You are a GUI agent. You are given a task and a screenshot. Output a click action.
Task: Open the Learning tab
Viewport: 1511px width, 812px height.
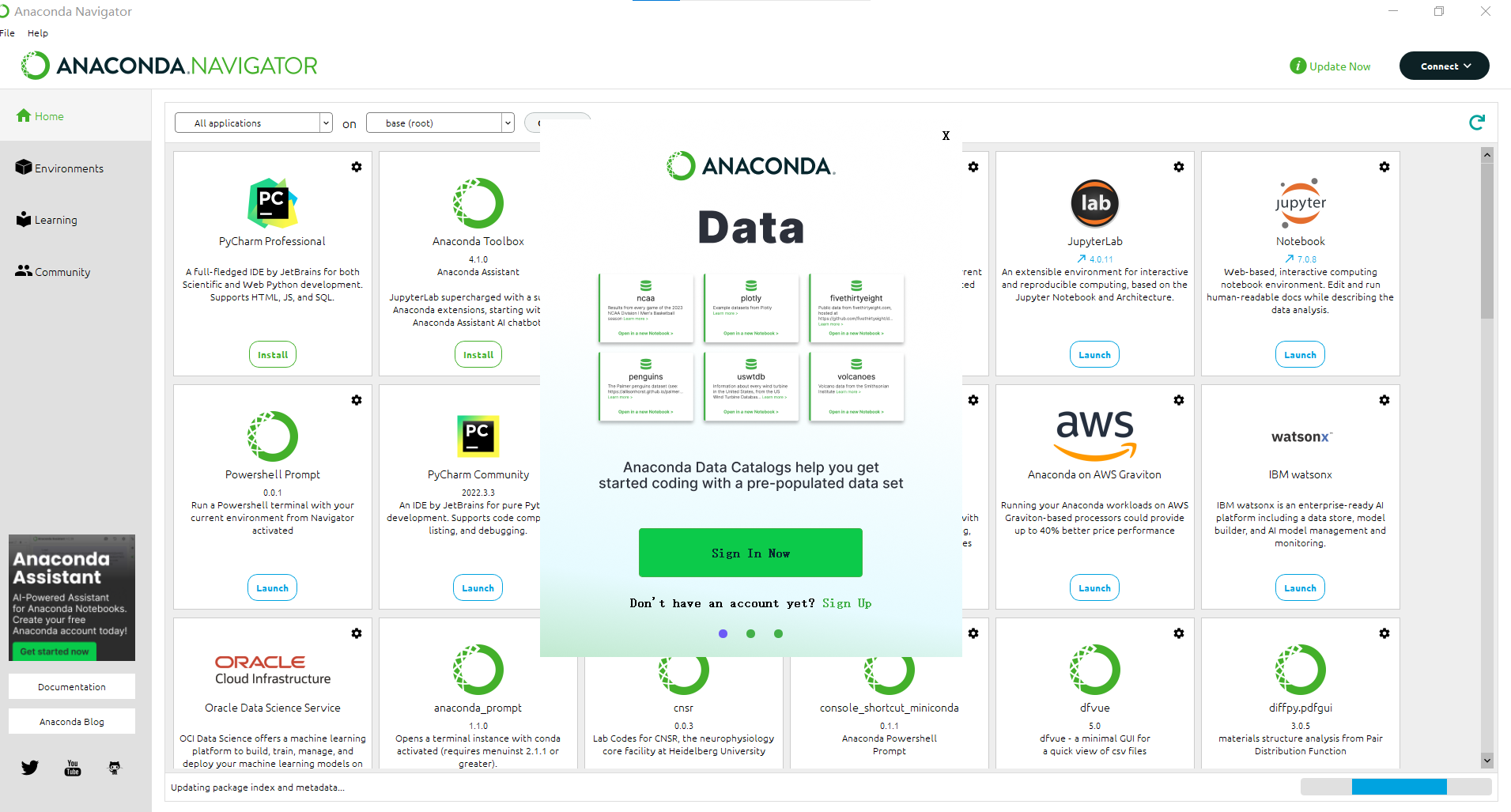coord(47,220)
